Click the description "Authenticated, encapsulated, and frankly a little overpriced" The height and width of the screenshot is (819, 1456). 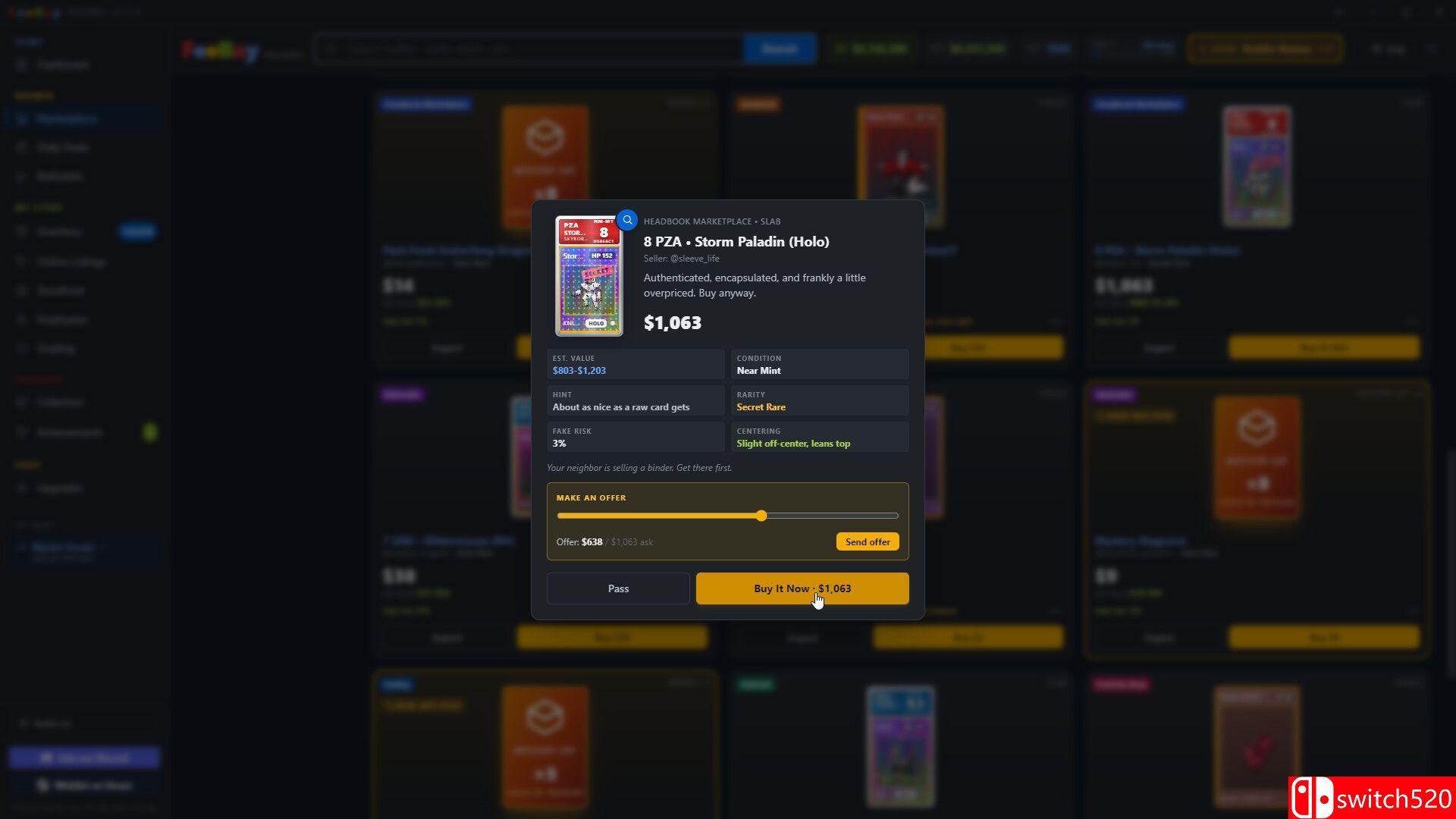(755, 285)
